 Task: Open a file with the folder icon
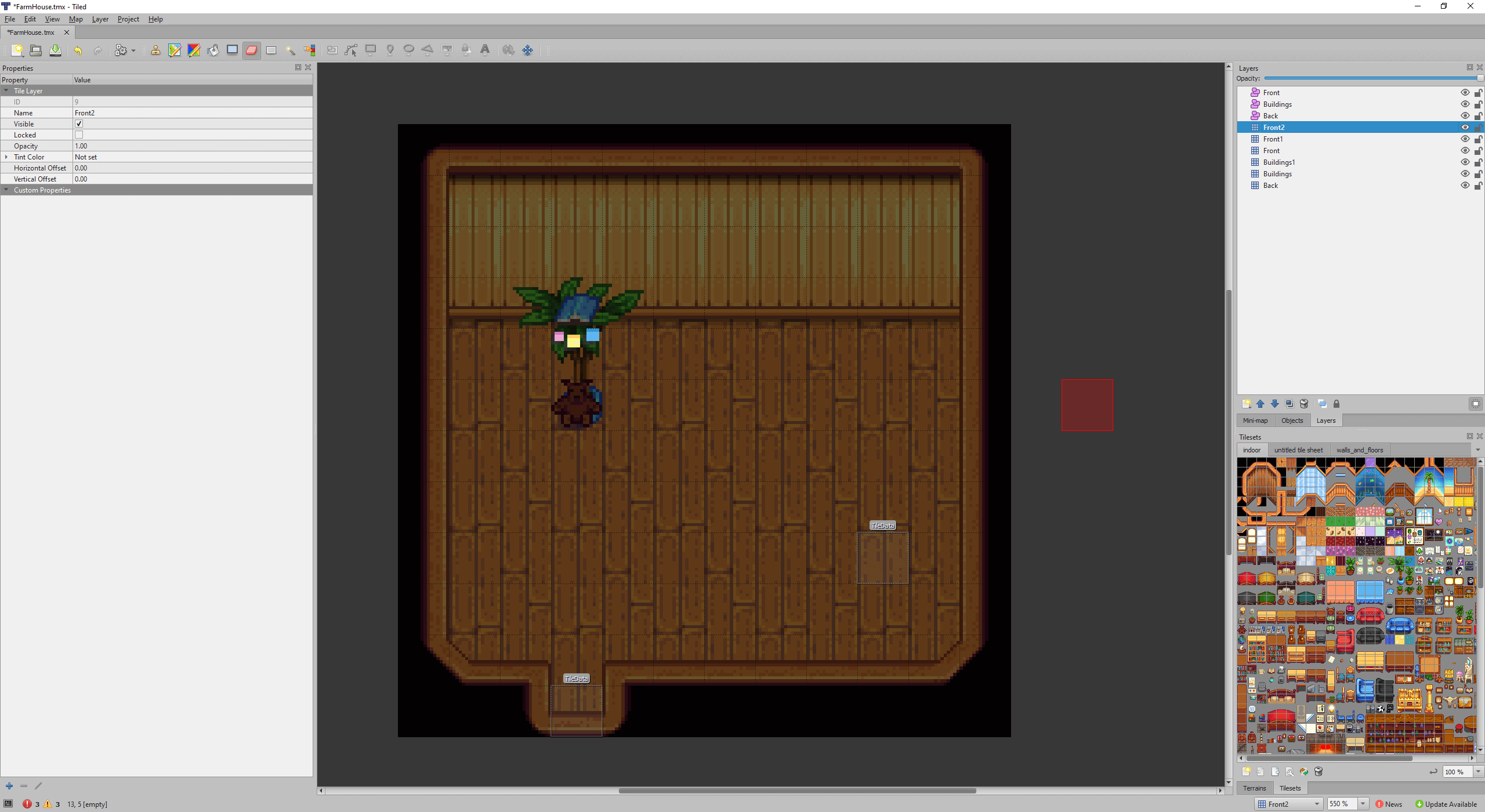point(36,50)
